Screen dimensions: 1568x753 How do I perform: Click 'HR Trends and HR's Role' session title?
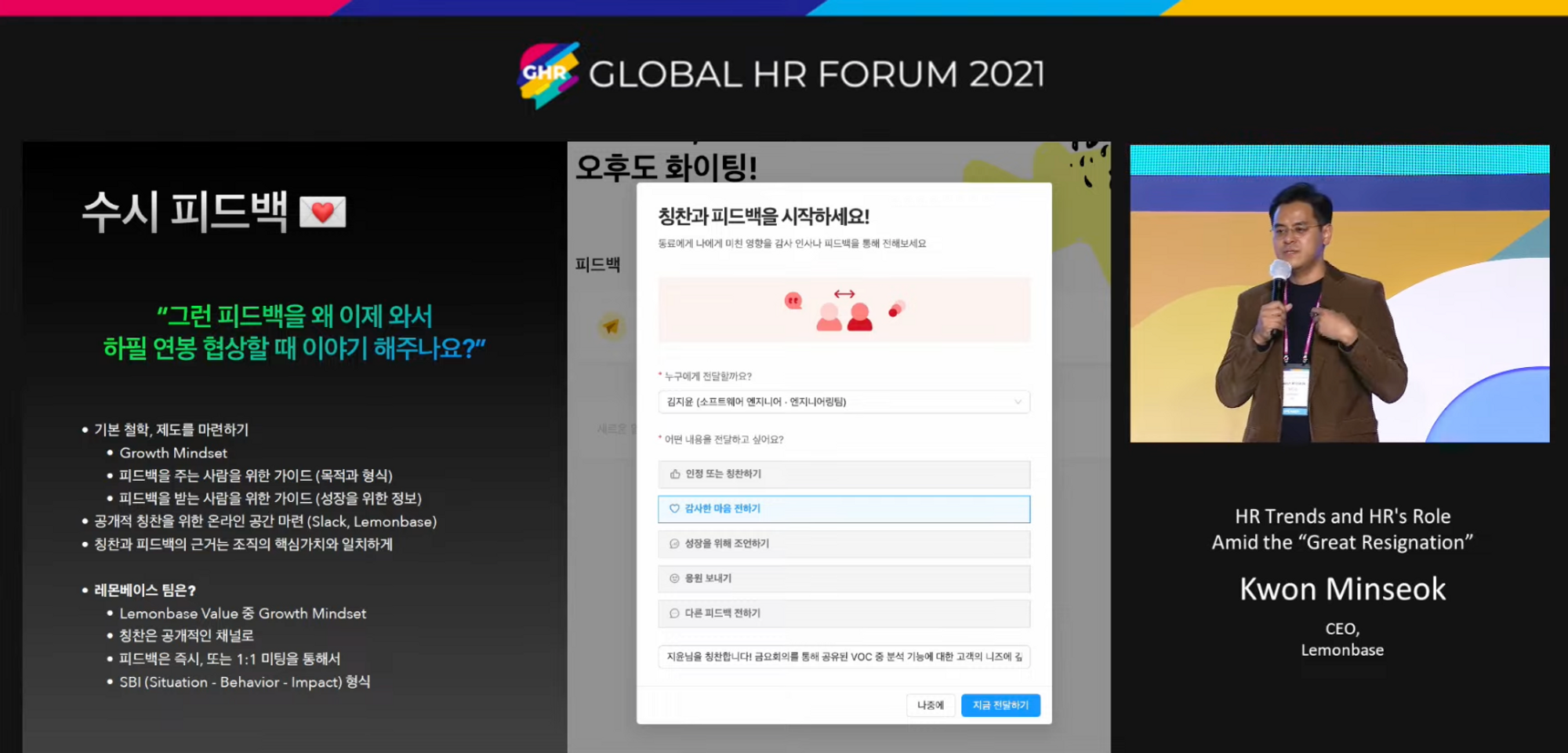(1342, 516)
